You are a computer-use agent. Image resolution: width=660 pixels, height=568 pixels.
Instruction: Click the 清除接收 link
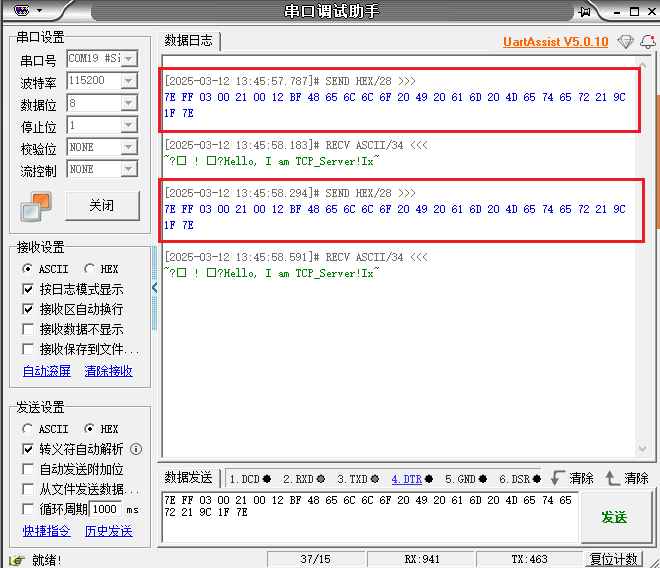click(109, 371)
